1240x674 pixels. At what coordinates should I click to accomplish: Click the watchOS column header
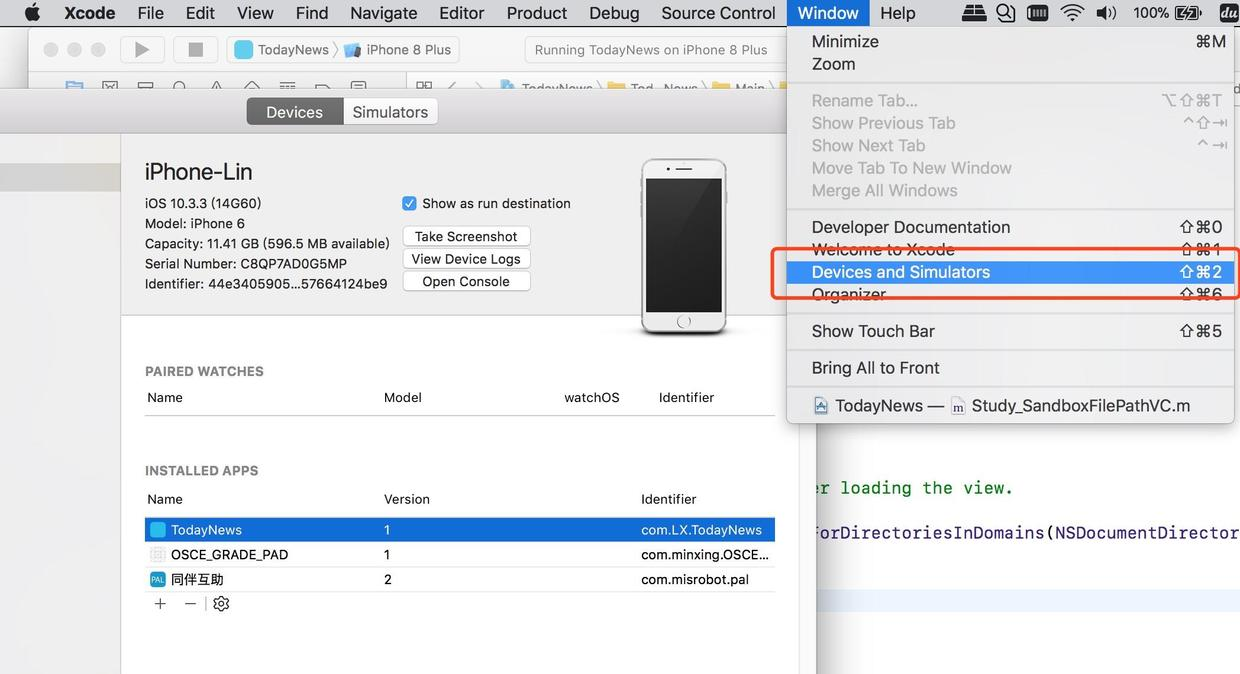592,398
